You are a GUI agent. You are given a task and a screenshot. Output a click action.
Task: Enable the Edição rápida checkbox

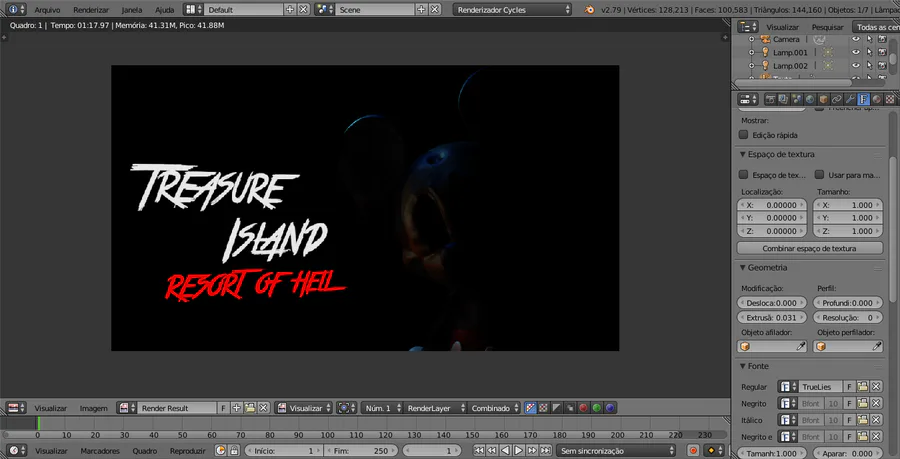click(743, 135)
